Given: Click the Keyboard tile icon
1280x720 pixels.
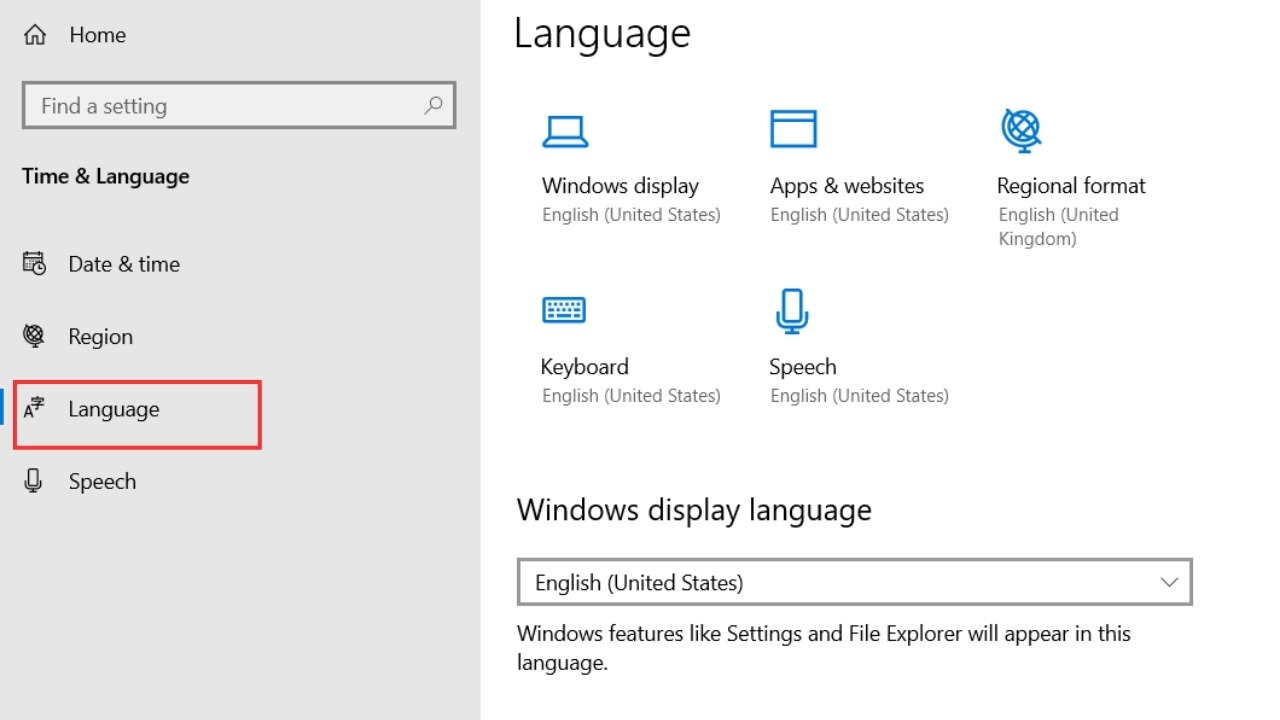Looking at the screenshot, I should [x=564, y=310].
